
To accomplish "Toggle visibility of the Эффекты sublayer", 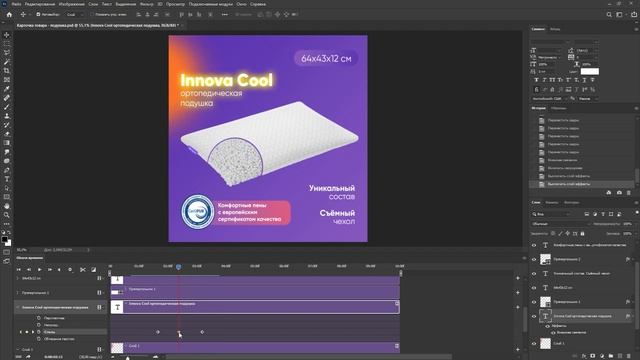I will (x=547, y=326).
